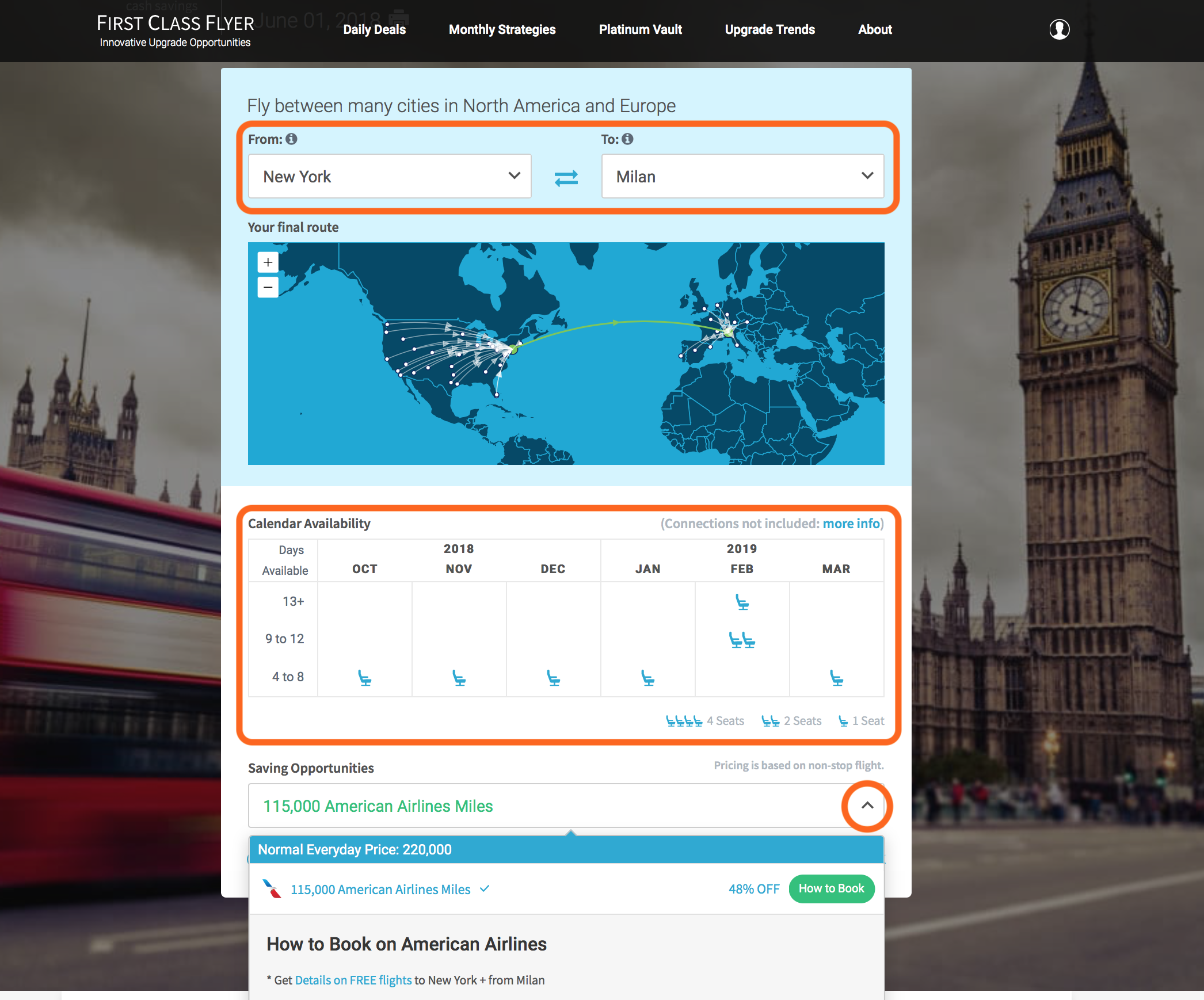The image size is (1204, 1000).
Task: Select OCT 4 to 8 seat icon
Action: [x=365, y=678]
